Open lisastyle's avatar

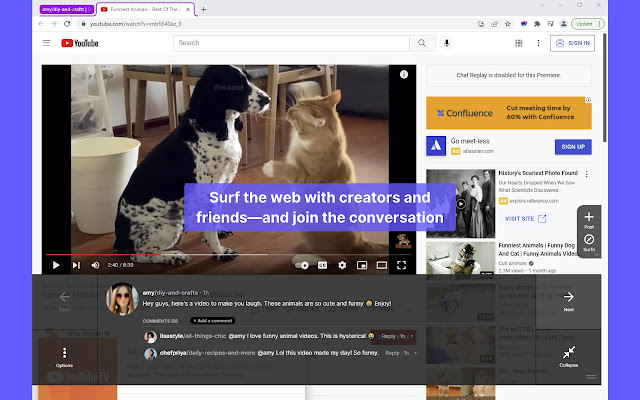pos(150,337)
